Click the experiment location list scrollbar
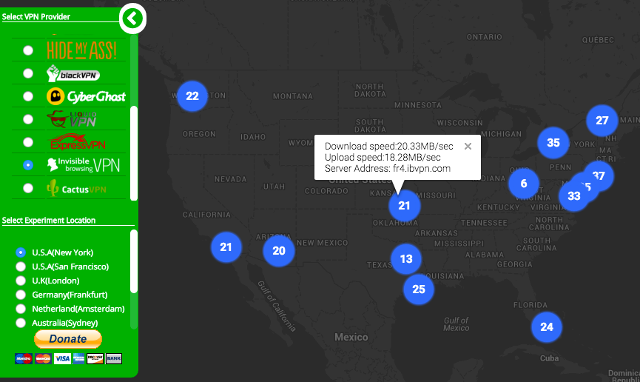Image resolution: width=640 pixels, height=382 pixels. pos(133,261)
